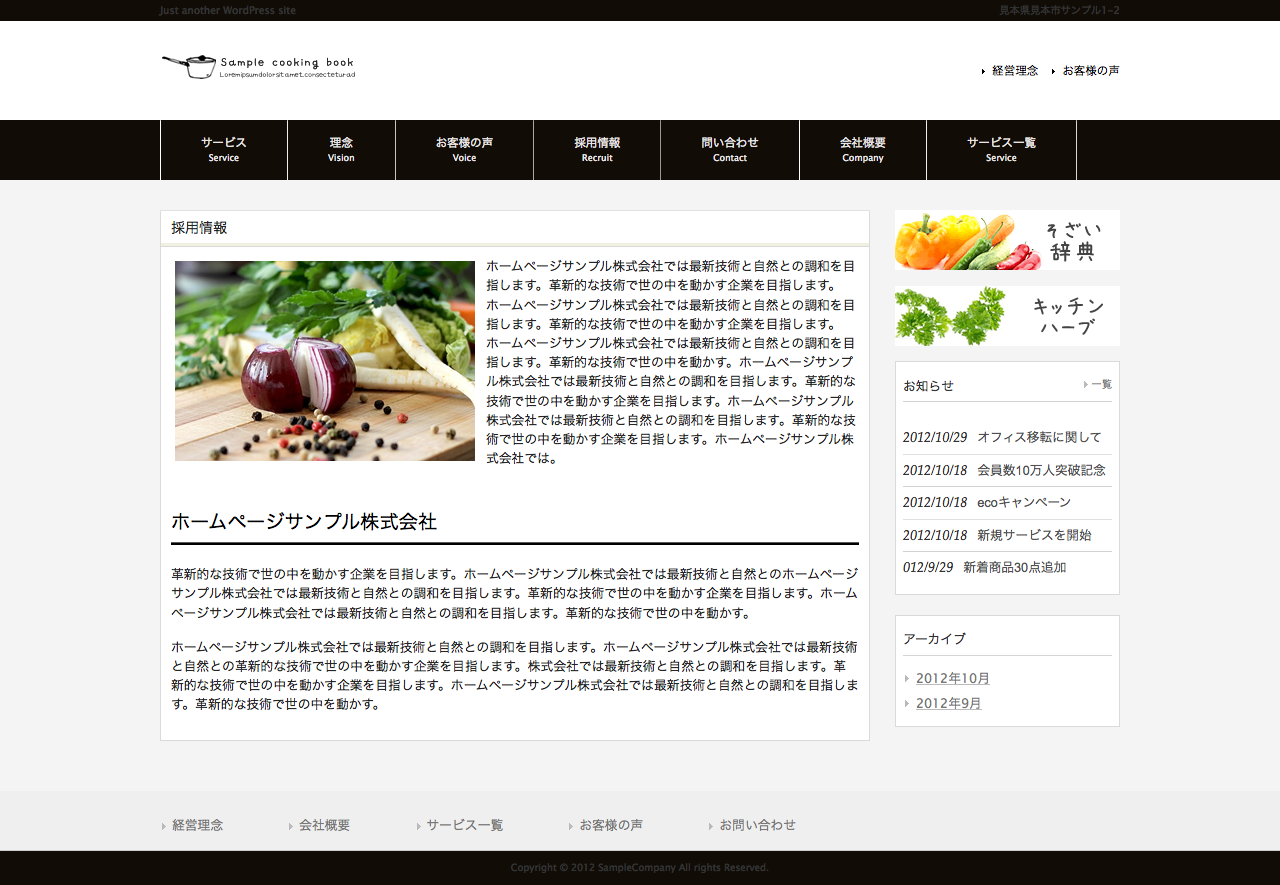Navigate to 会社概要 Company menu item
The image size is (1280, 885).
[863, 150]
